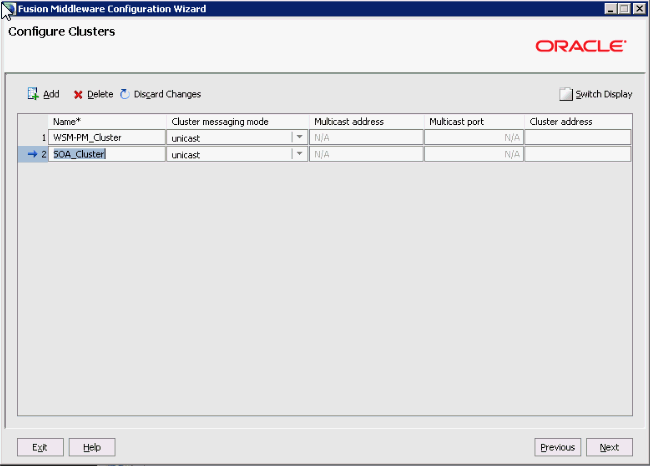Select row number 1 header
Screen dimensions: 650x466
point(33,137)
